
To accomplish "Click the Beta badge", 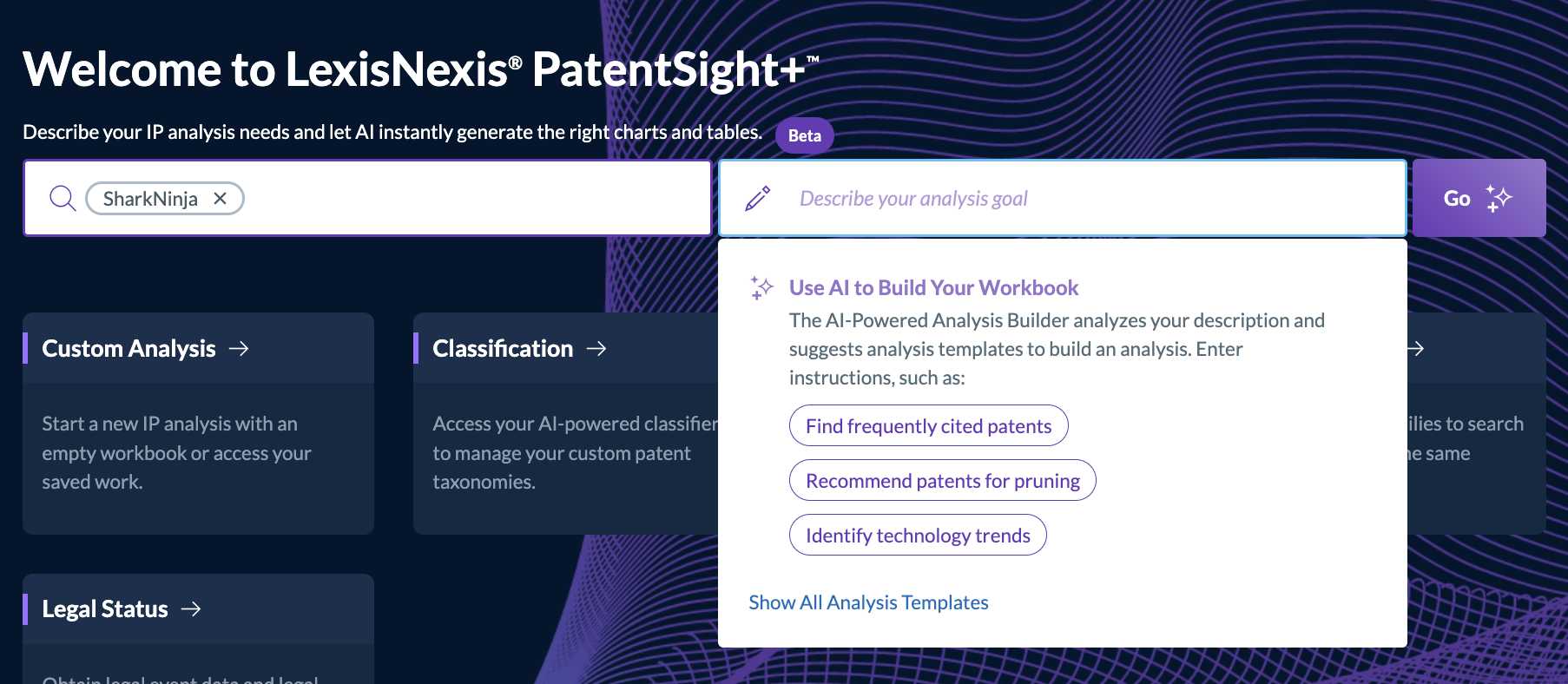I will (x=805, y=135).
